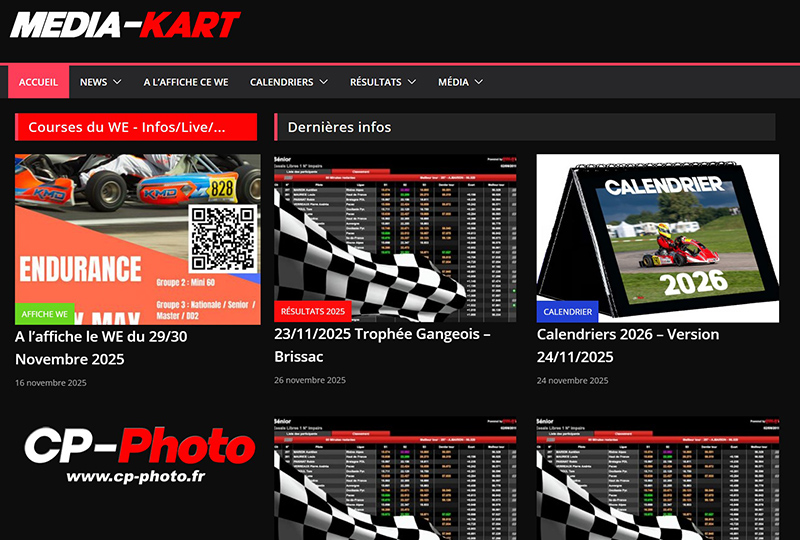Click the Dernières infos section header

[339, 127]
